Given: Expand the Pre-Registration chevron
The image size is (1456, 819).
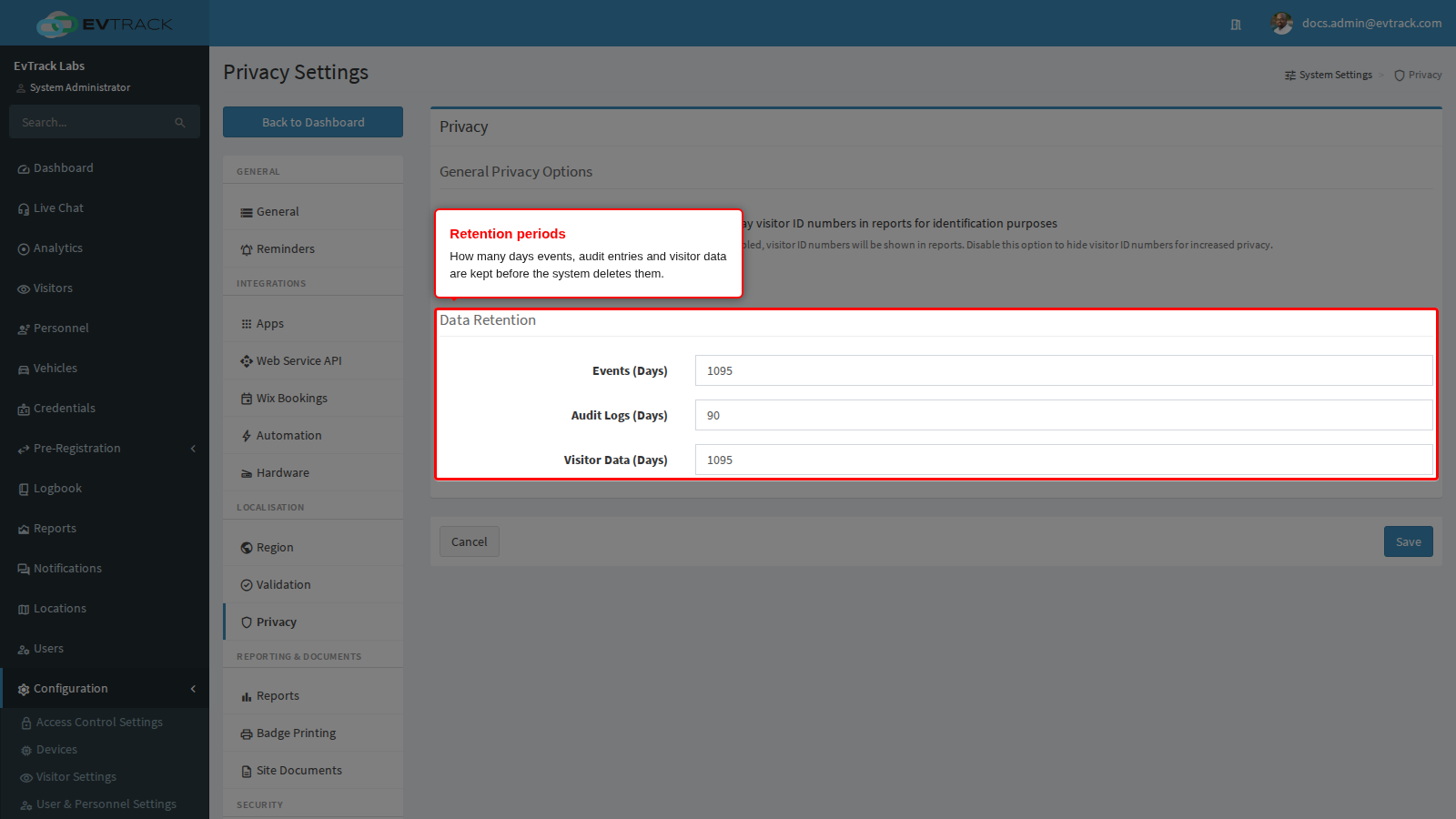Looking at the screenshot, I should [193, 449].
